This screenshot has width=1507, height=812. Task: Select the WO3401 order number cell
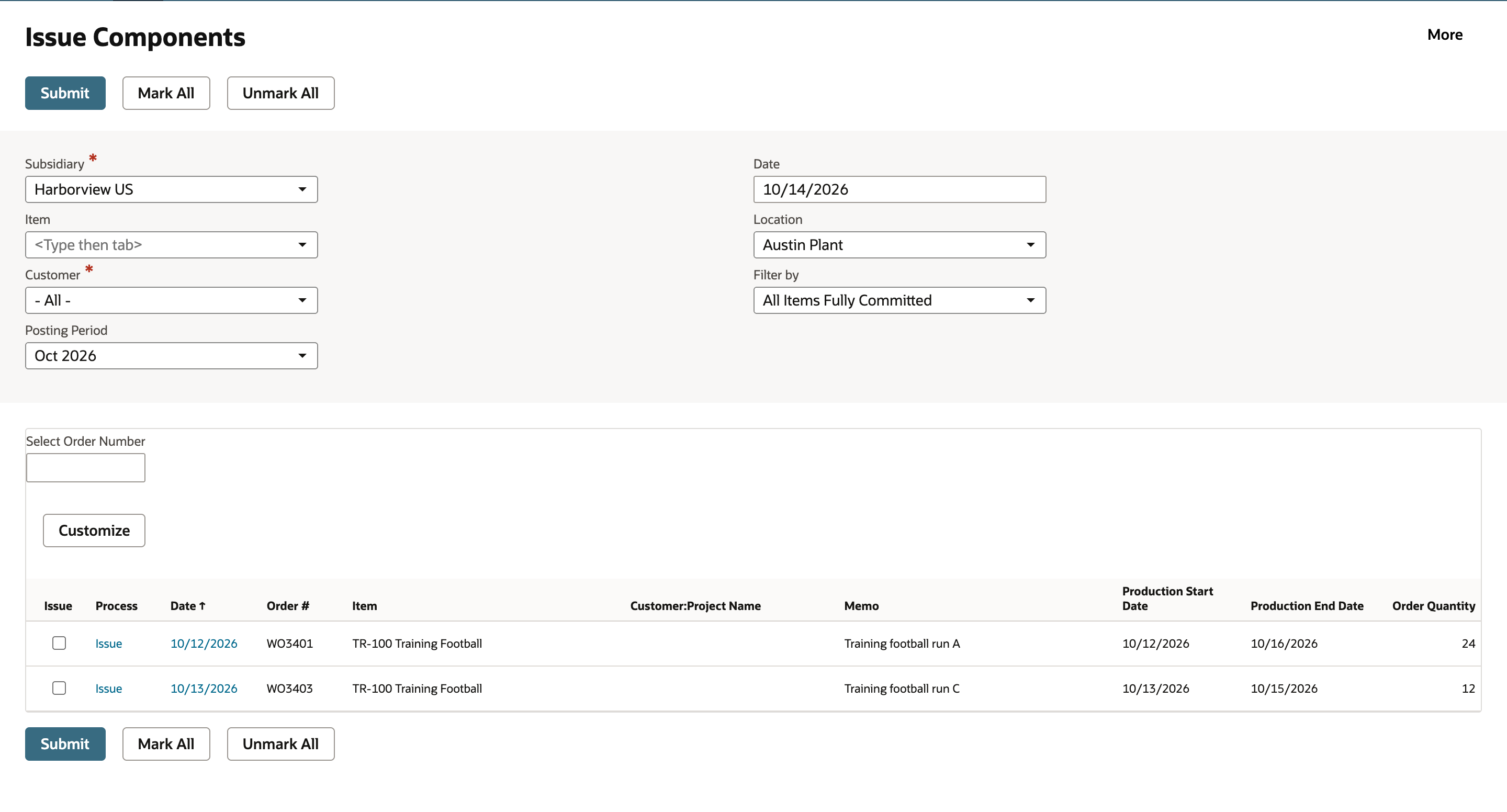(x=289, y=644)
